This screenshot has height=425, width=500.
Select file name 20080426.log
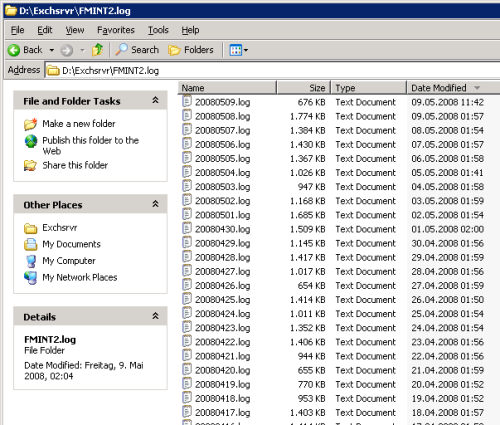222,286
